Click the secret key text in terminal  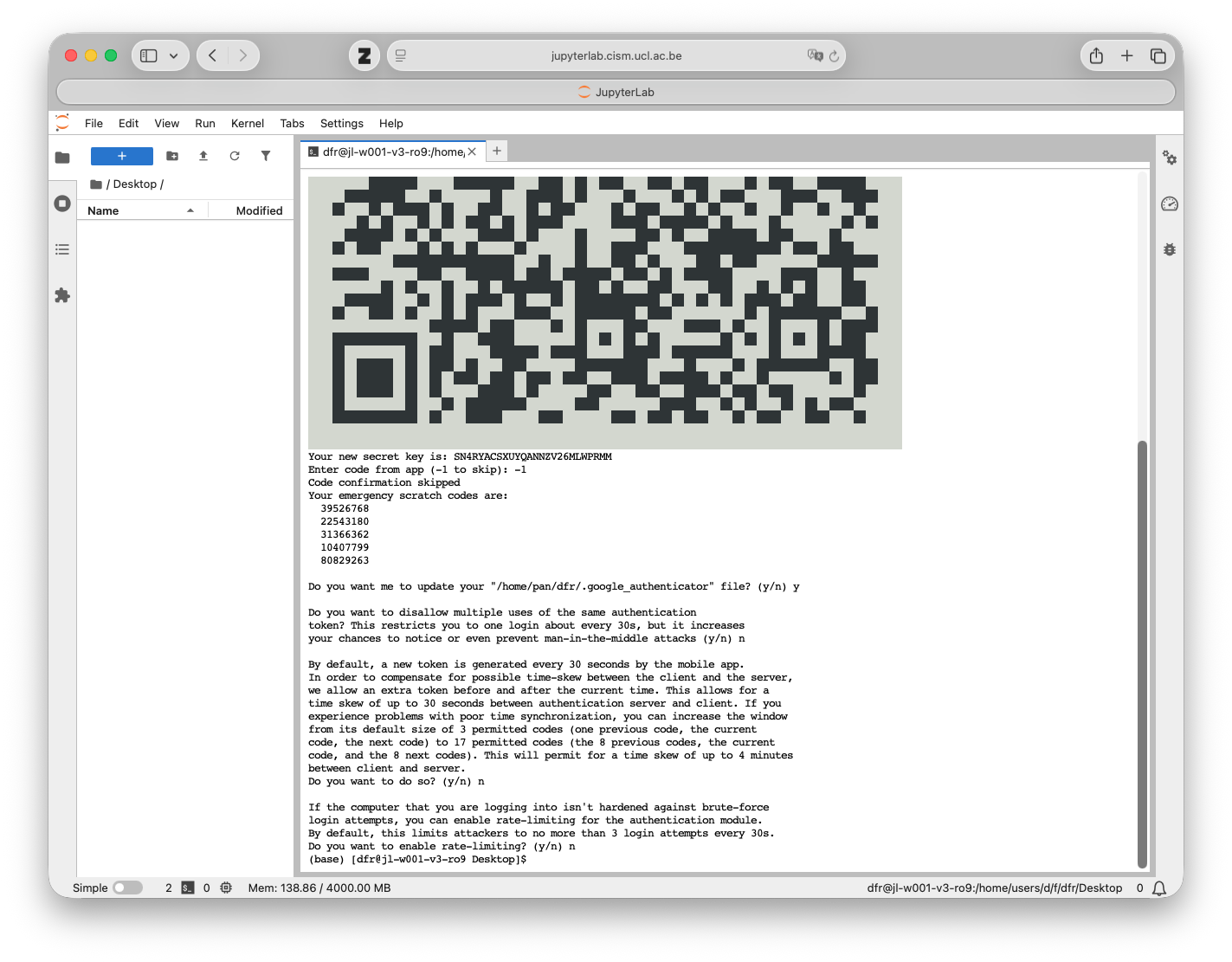click(x=532, y=457)
